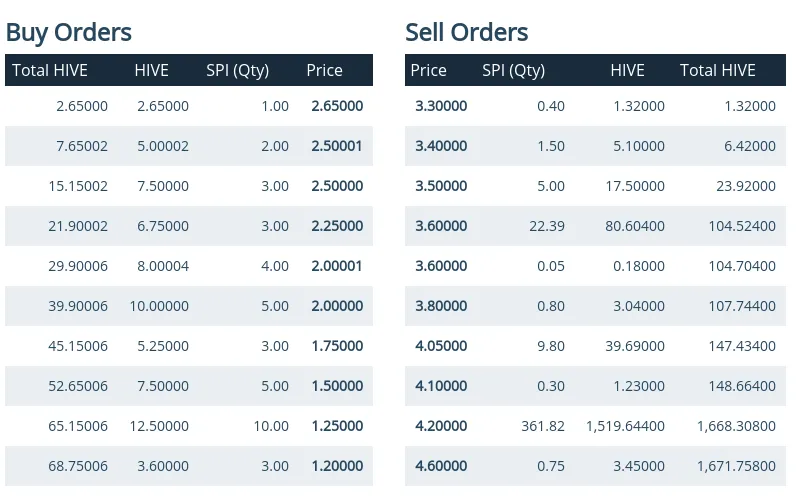This screenshot has width=806, height=498.
Task: Select the 1,519.64400 HIVE amount
Action: point(625,426)
